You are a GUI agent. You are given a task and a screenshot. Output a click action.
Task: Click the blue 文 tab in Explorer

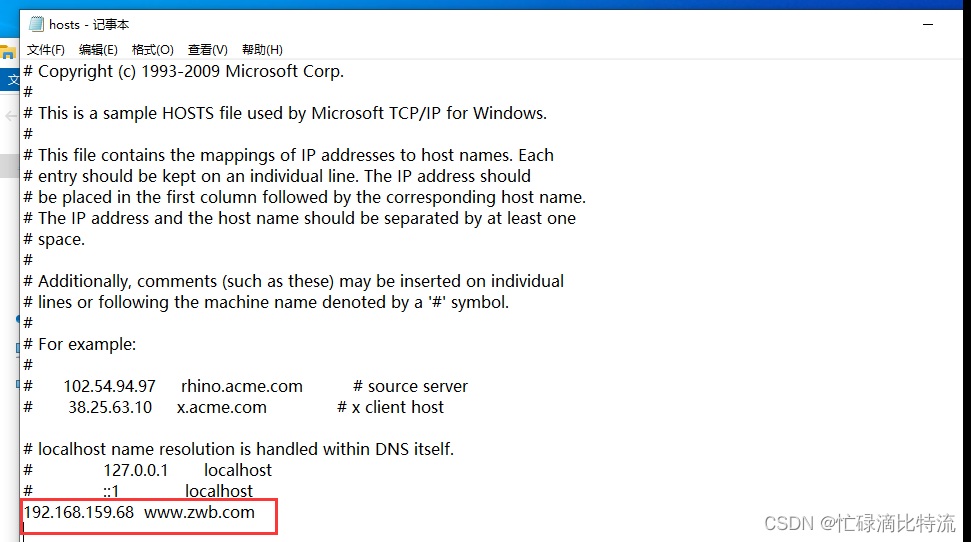[10, 80]
